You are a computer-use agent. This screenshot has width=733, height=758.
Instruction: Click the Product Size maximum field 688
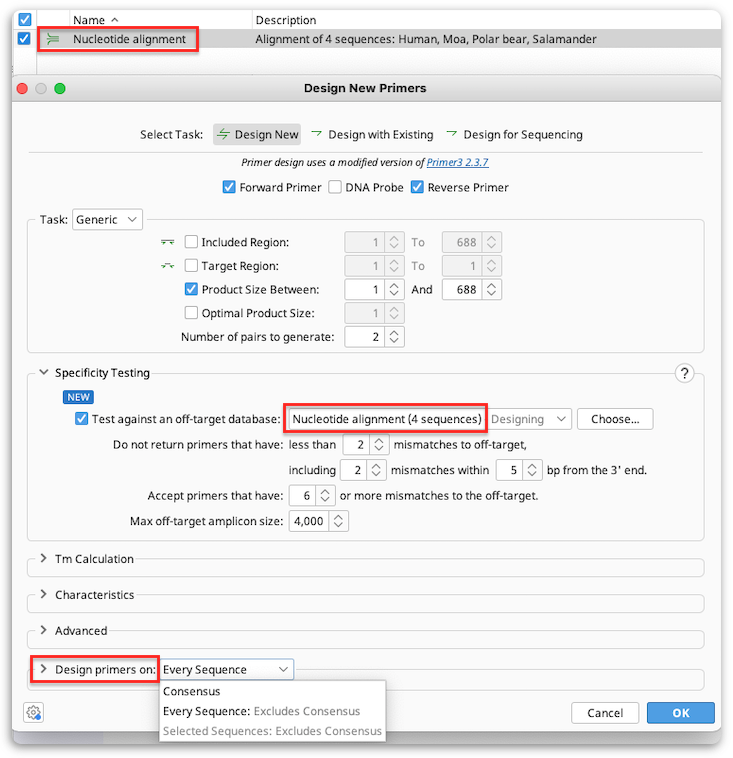click(x=462, y=290)
